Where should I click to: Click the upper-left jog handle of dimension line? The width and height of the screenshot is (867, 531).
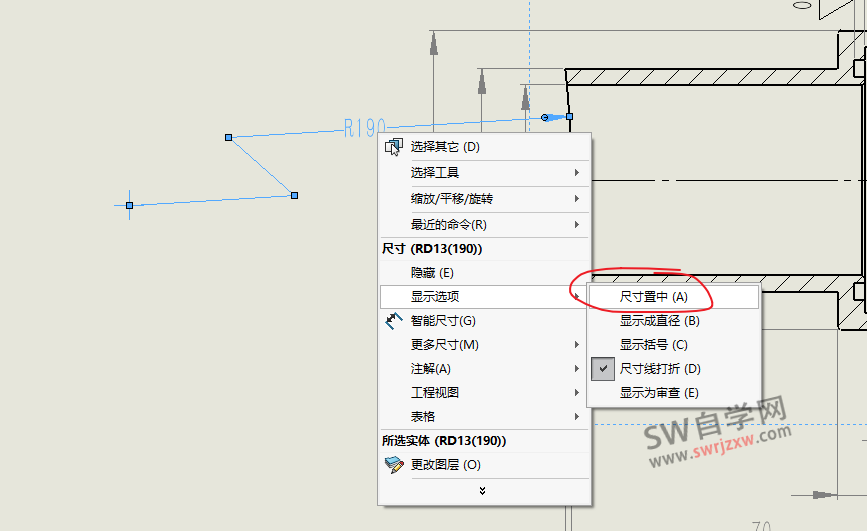[x=228, y=137]
